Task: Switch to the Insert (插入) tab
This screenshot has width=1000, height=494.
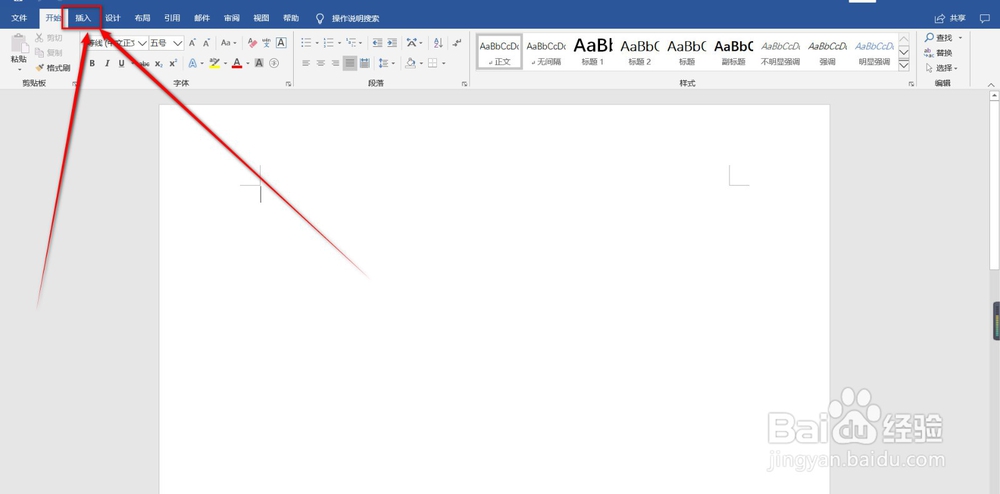Action: coord(83,18)
